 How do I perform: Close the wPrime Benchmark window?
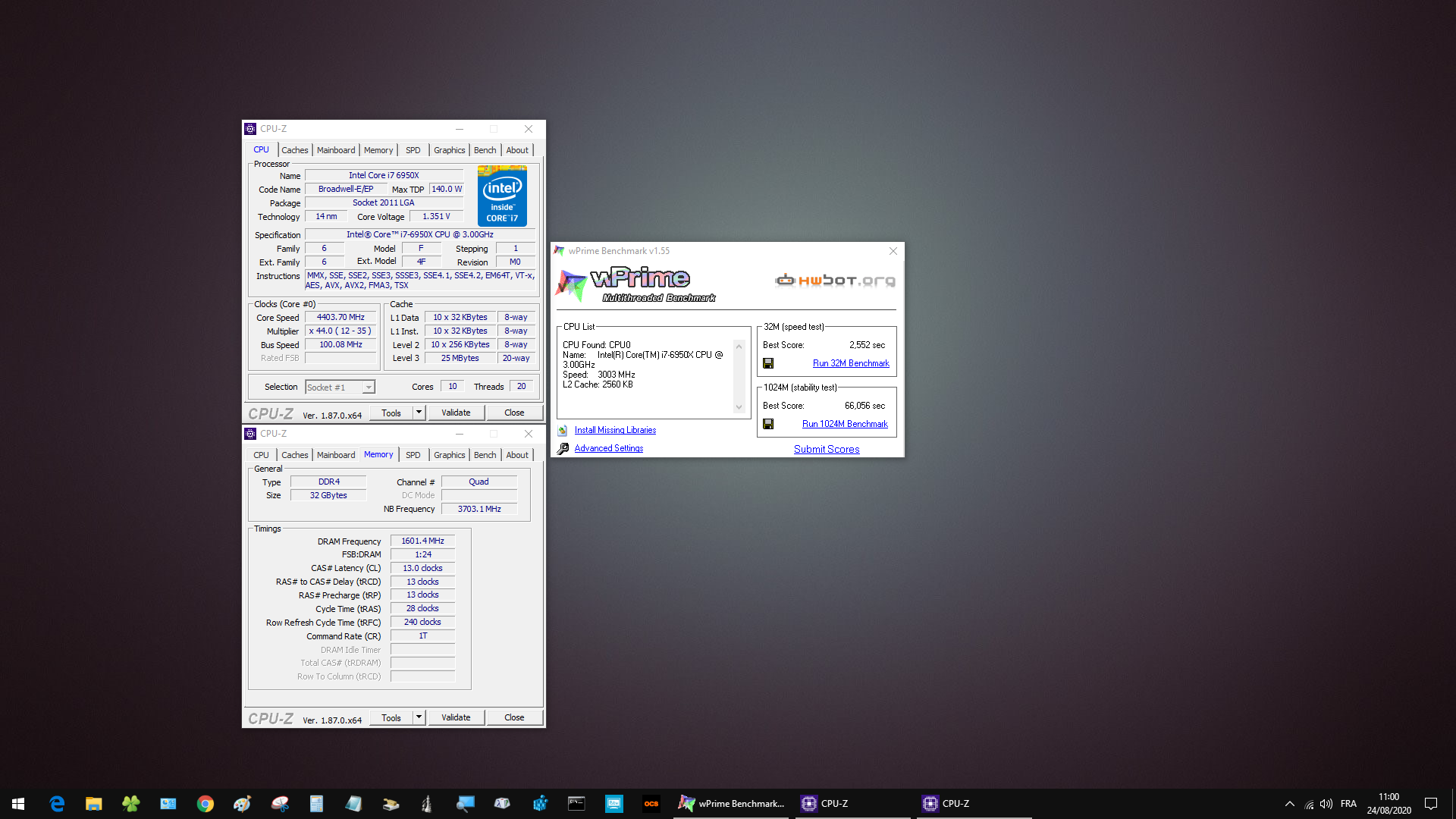click(893, 251)
